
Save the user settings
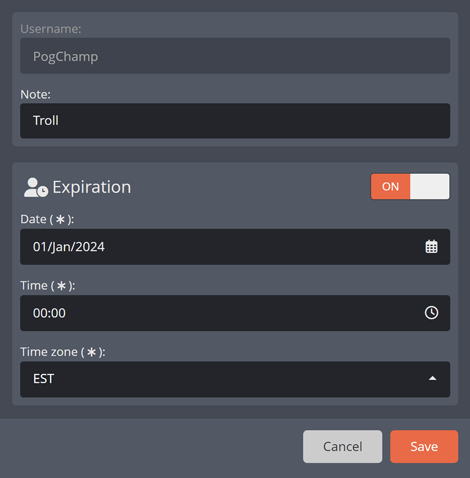coord(424,446)
